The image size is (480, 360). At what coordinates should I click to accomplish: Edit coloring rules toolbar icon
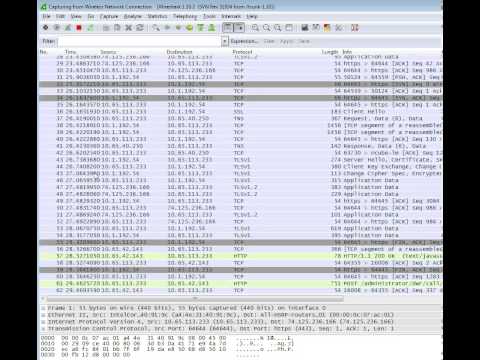click(327, 28)
